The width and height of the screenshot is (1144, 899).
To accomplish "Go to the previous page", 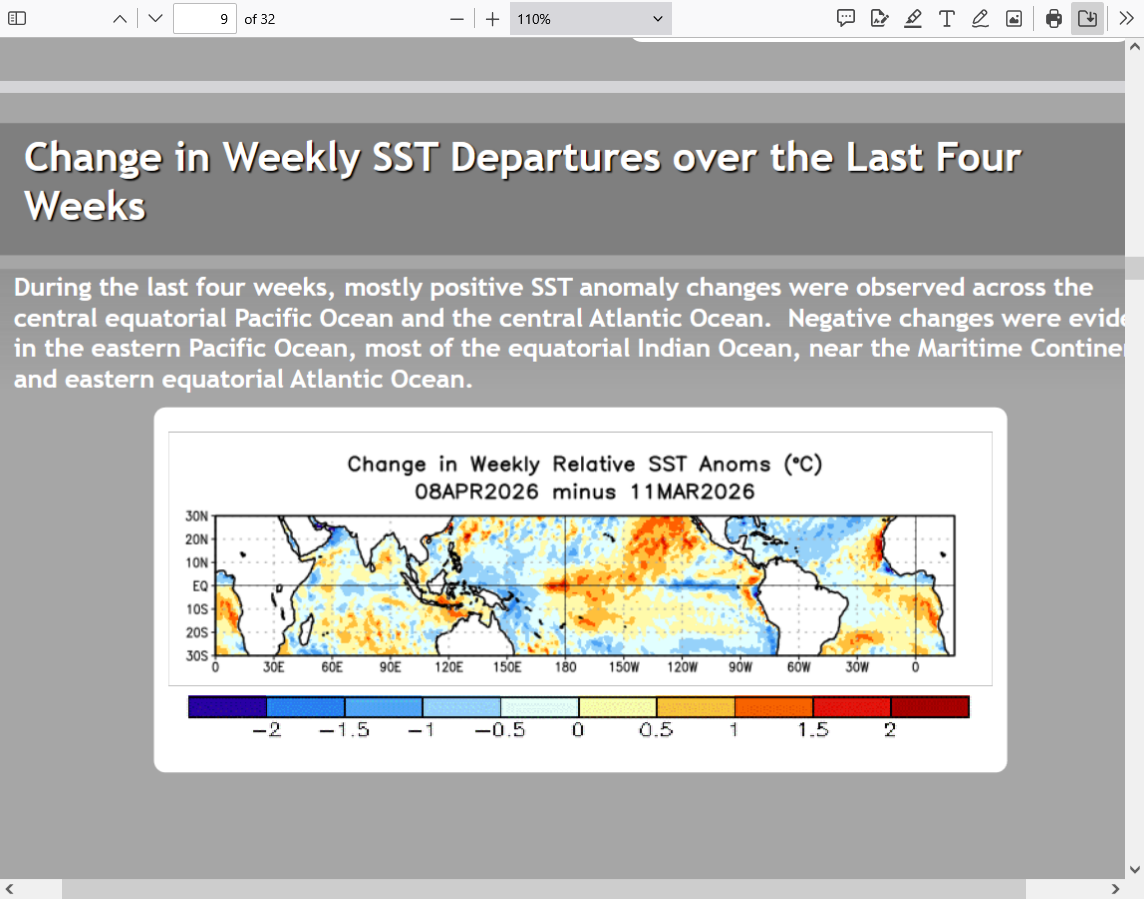I will (120, 18).
